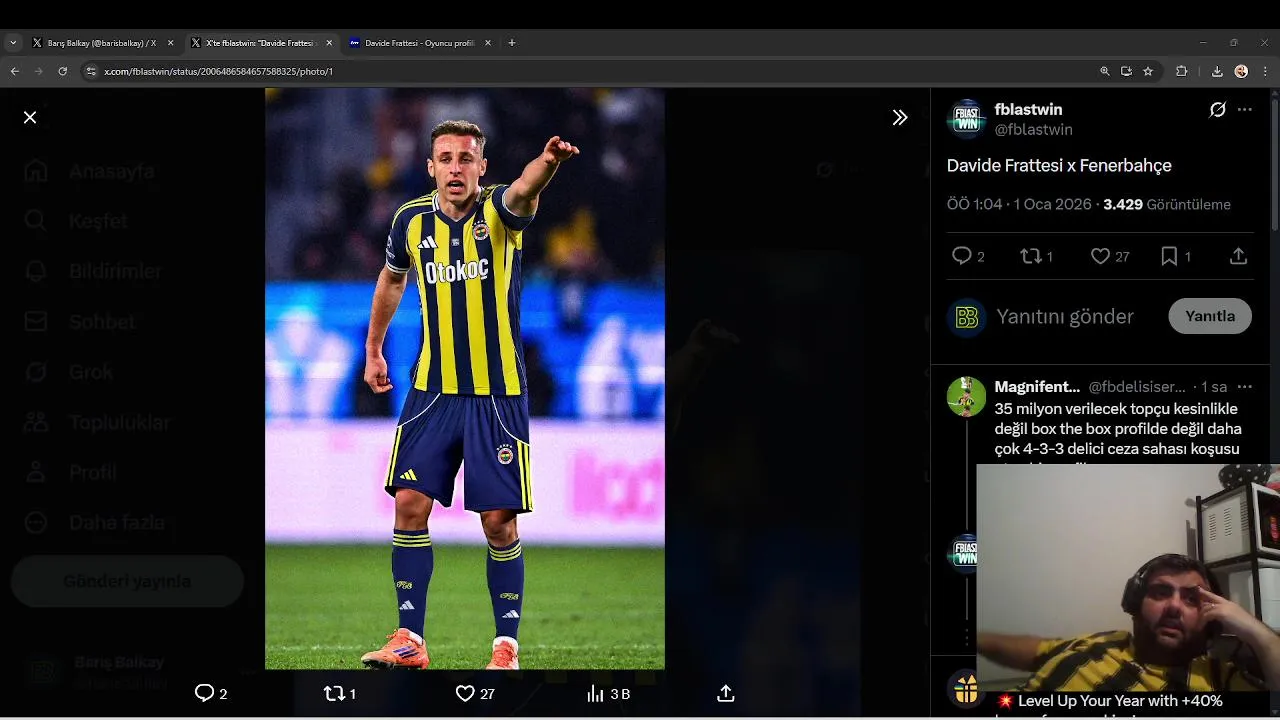Open more options on fblastwin tweet
The height and width of the screenshot is (720, 1280).
coord(1245,110)
